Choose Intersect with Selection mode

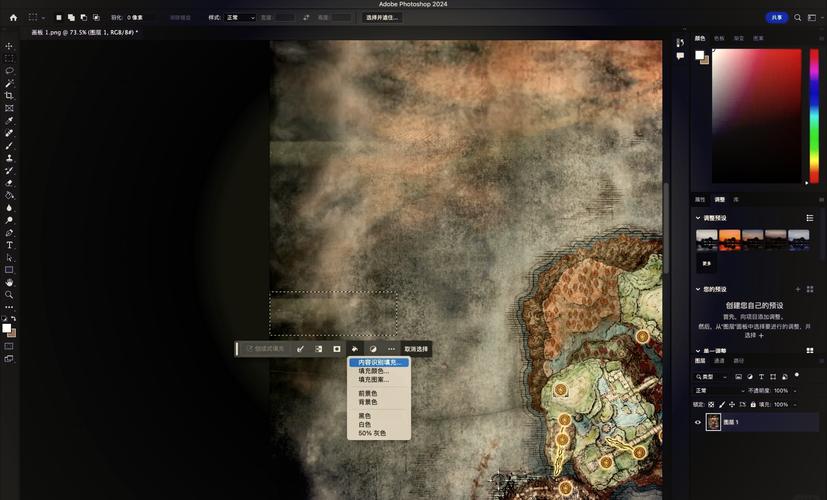pos(96,17)
